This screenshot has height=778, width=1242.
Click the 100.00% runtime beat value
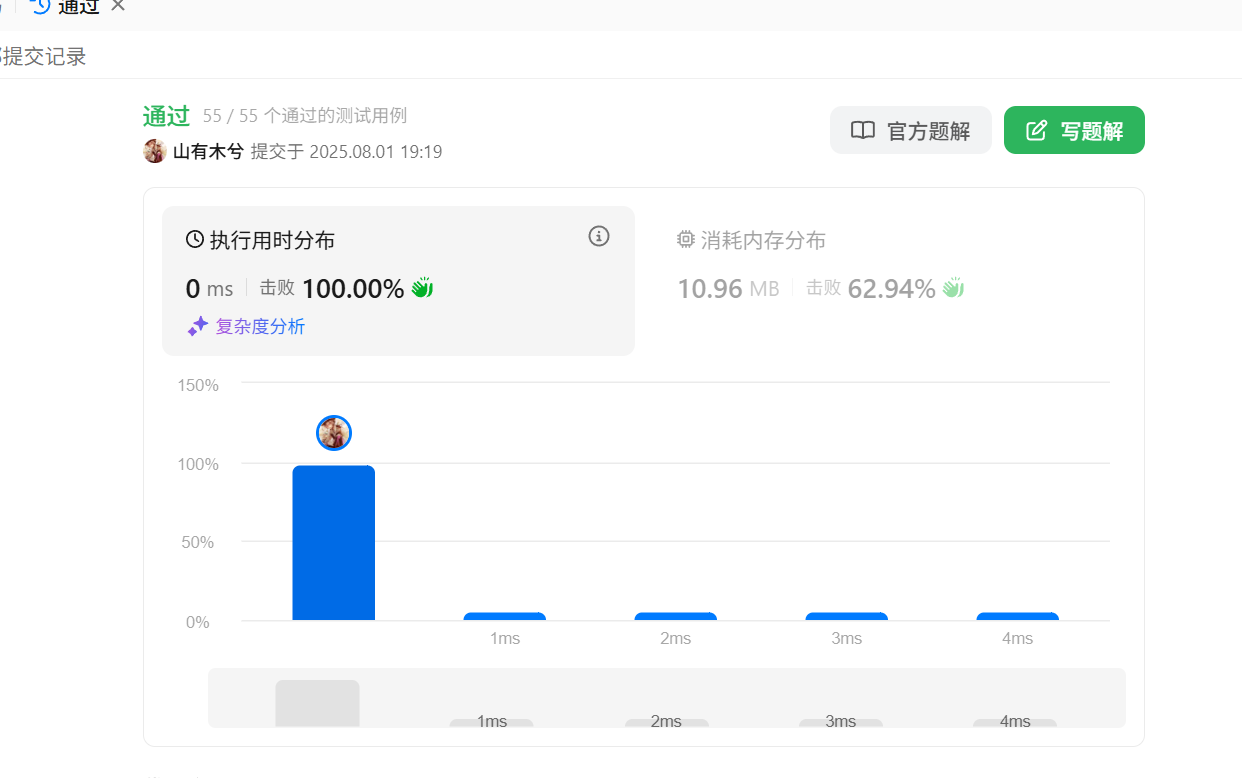click(x=353, y=289)
